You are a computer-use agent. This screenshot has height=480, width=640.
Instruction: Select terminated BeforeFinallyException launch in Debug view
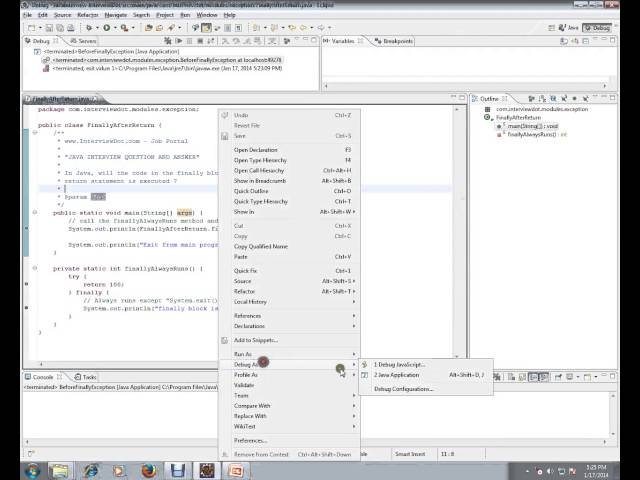[111, 51]
